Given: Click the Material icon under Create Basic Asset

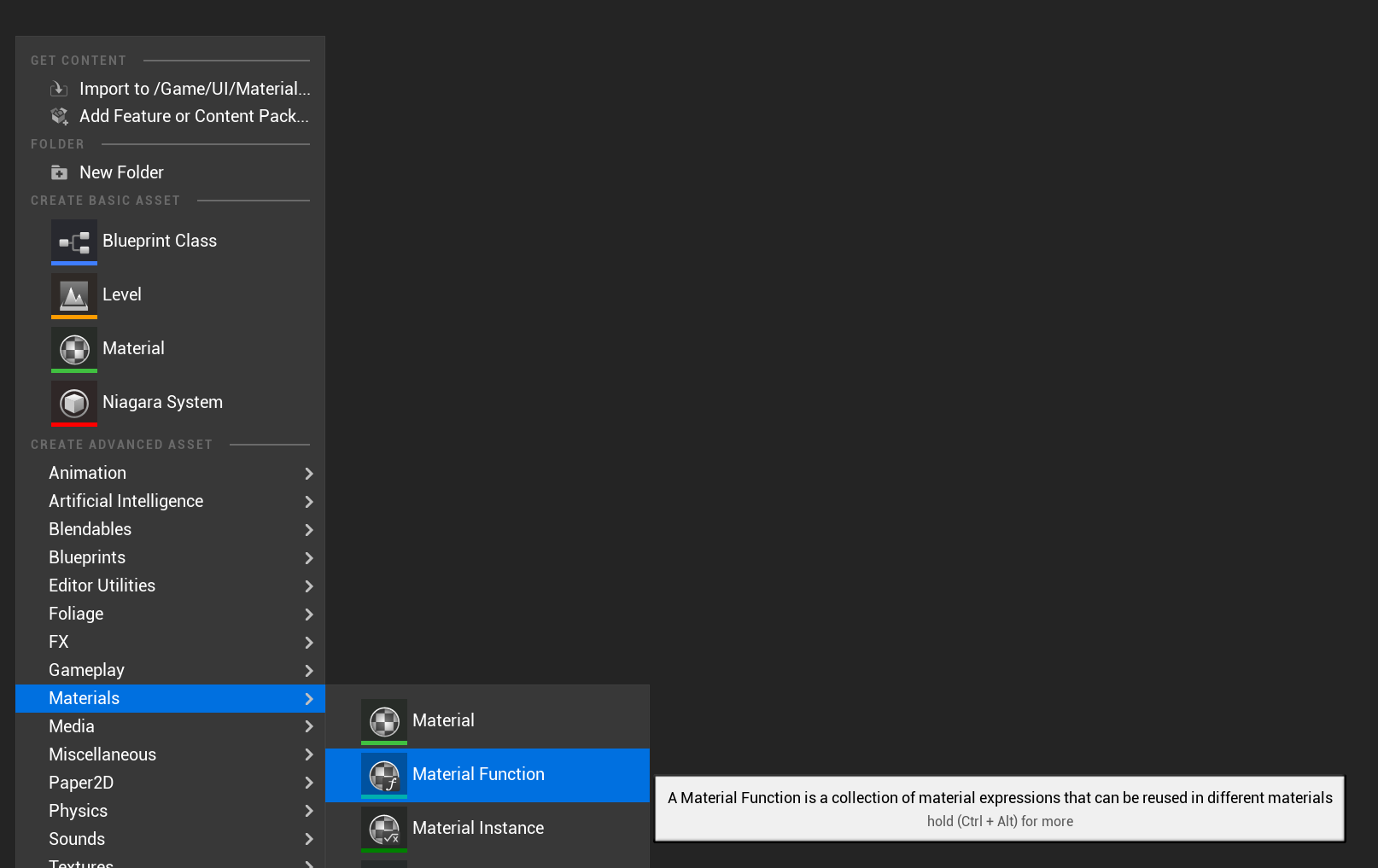Looking at the screenshot, I should coord(74,349).
